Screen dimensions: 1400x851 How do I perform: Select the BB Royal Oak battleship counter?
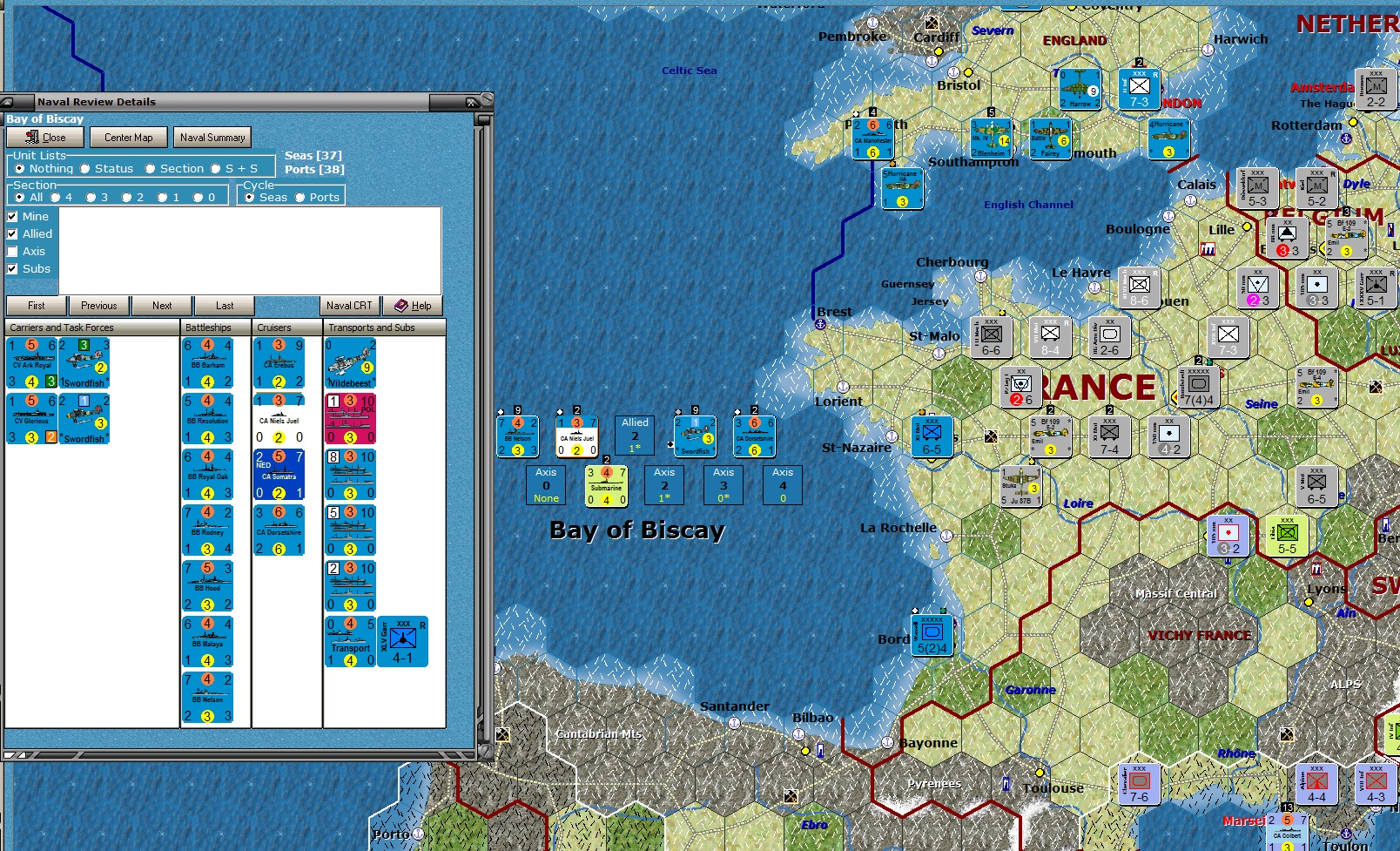(208, 475)
